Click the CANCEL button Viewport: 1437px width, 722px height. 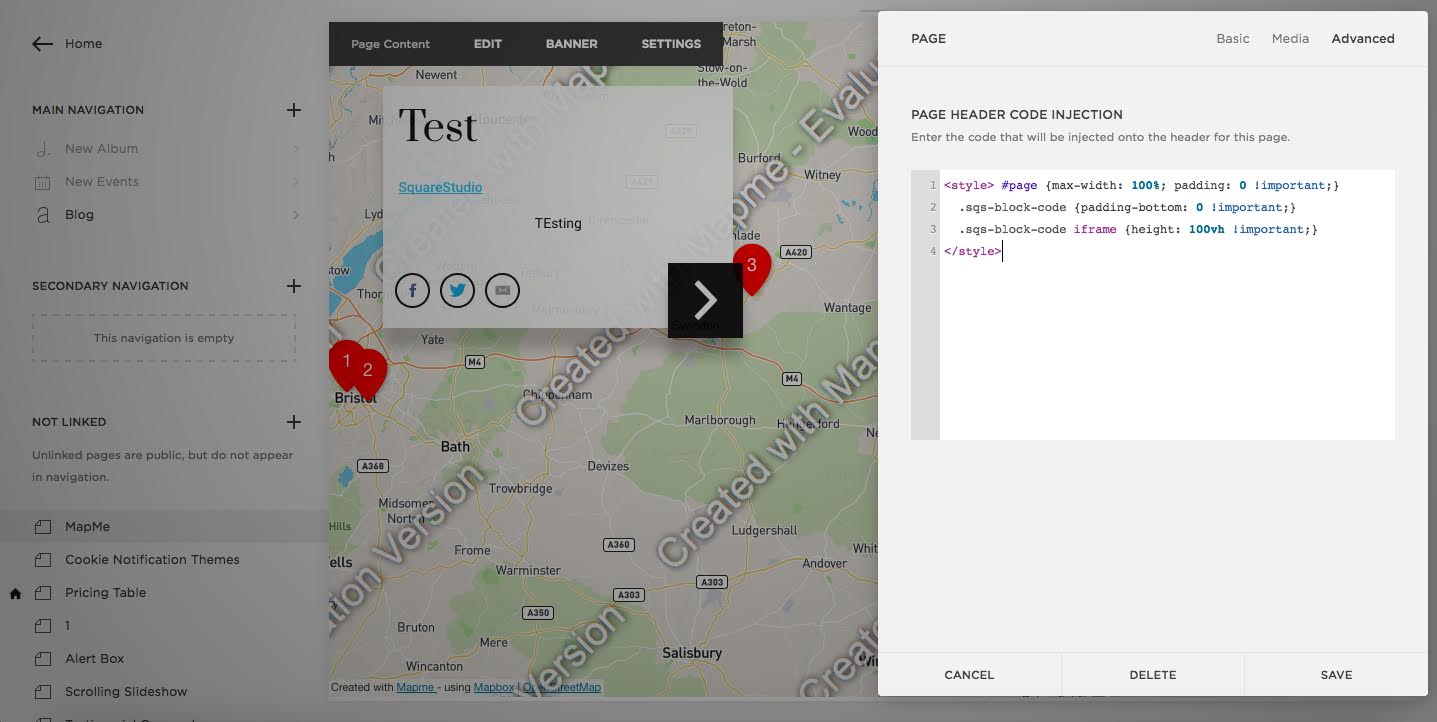[x=969, y=675]
